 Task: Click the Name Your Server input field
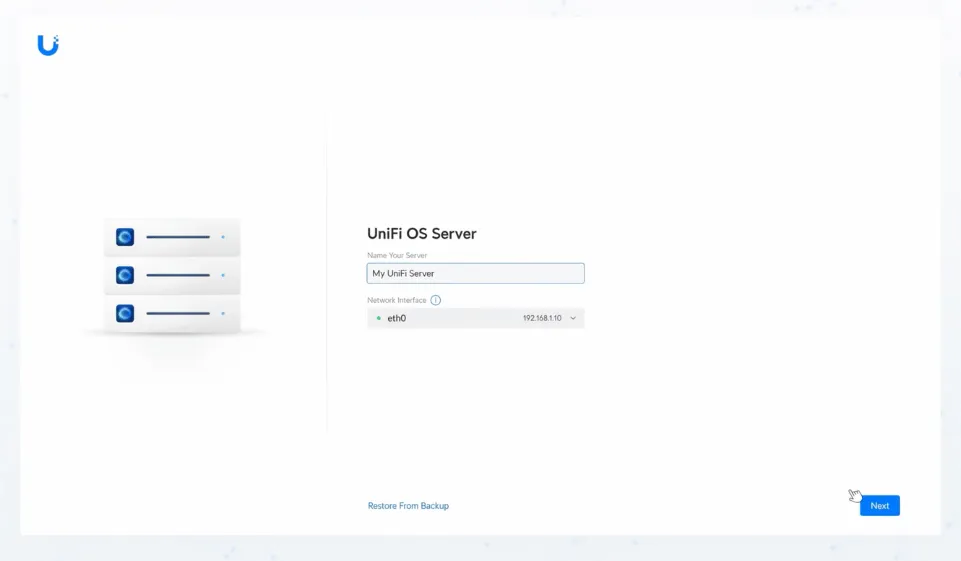coord(476,273)
